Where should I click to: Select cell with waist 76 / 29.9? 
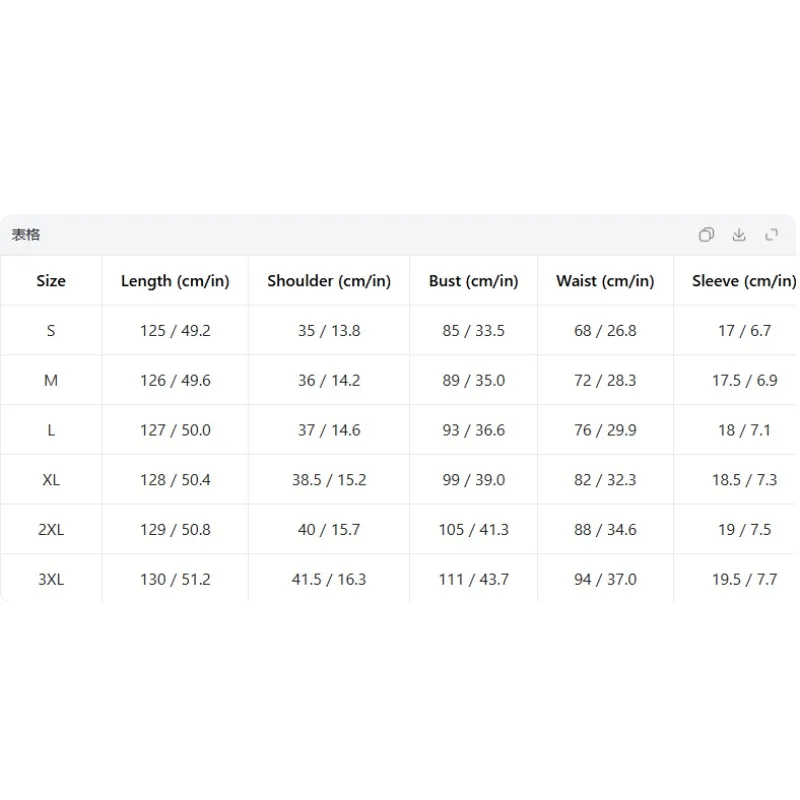click(x=605, y=430)
